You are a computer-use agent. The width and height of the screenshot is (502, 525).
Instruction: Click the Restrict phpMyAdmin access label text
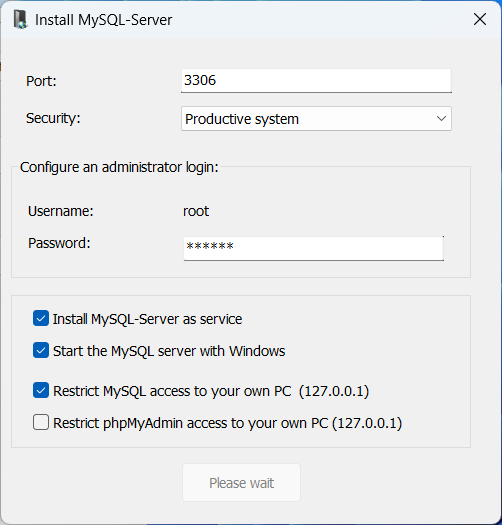pos(227,423)
